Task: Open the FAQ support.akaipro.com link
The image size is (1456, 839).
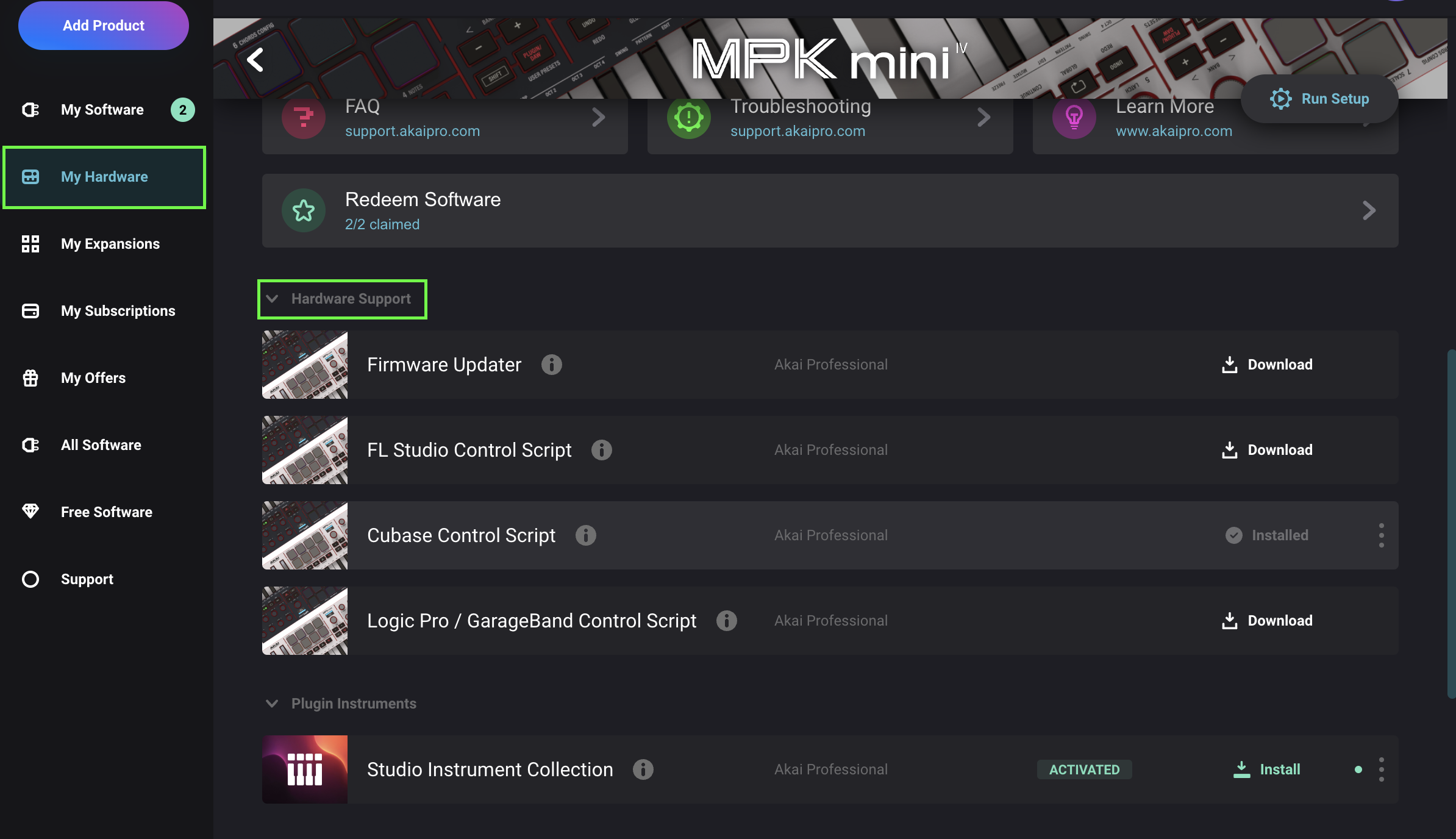Action: click(x=412, y=131)
